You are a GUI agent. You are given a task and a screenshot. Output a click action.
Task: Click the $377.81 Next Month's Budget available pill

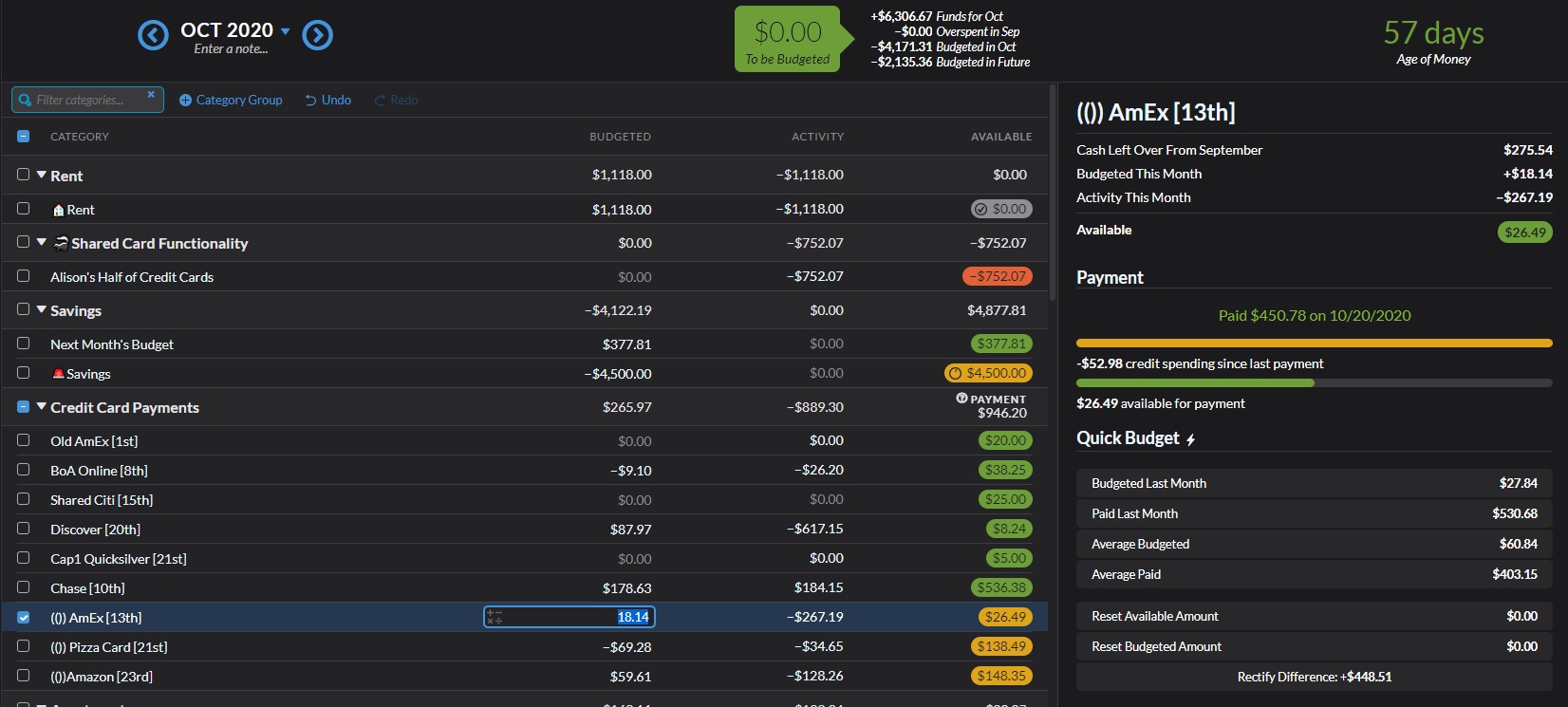(x=1001, y=344)
